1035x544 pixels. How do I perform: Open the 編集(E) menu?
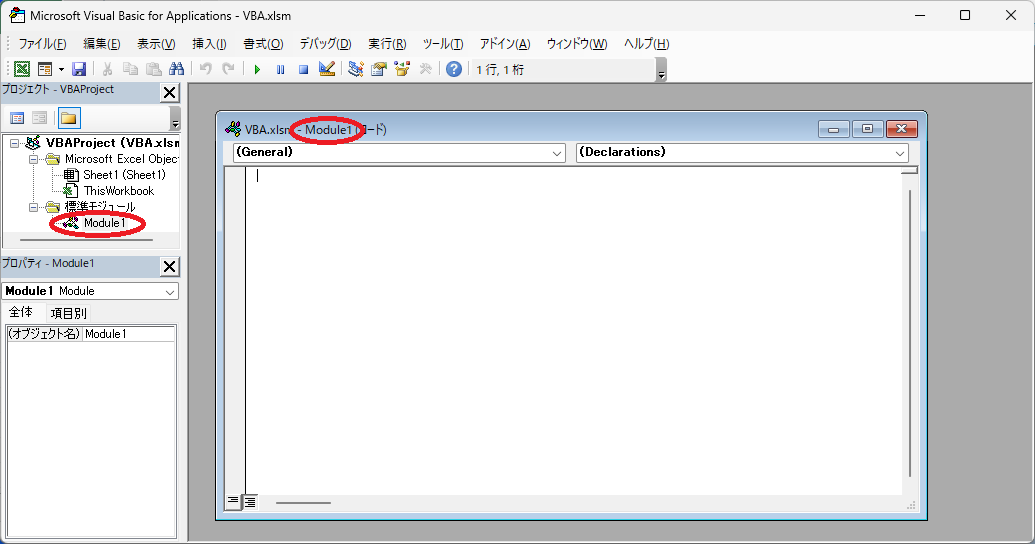(102, 44)
